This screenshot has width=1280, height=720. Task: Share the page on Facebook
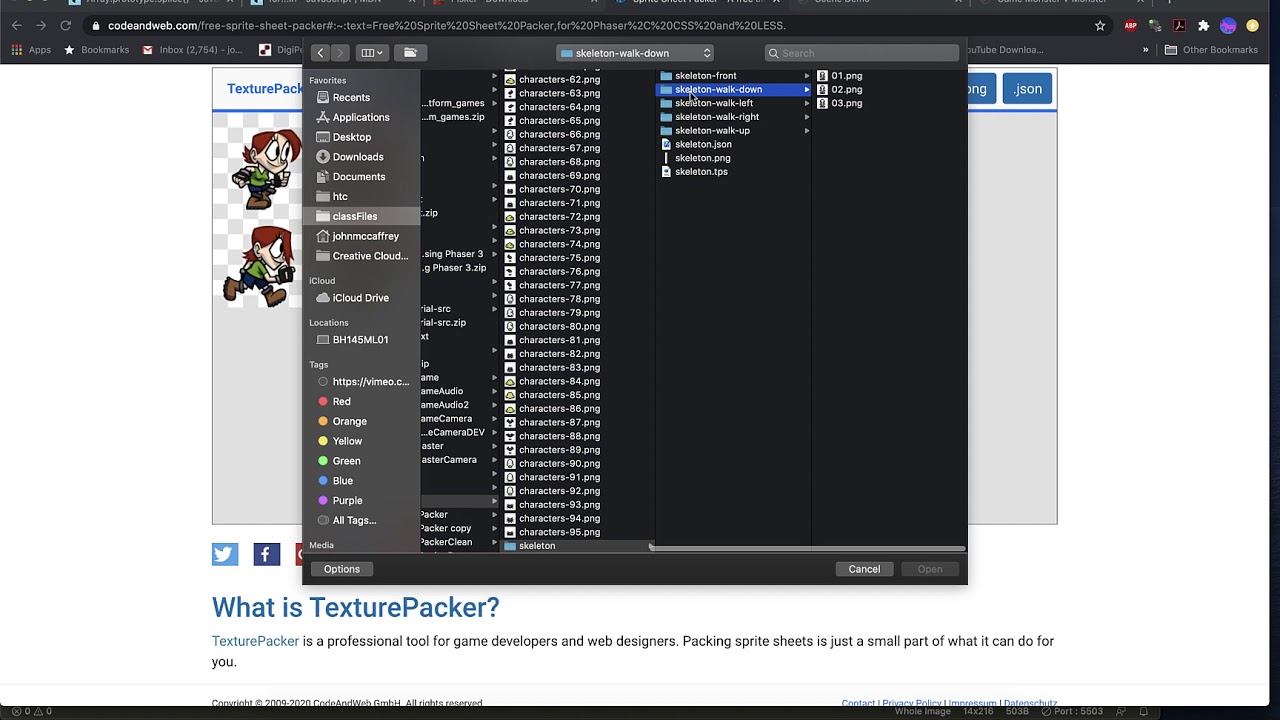[267, 554]
